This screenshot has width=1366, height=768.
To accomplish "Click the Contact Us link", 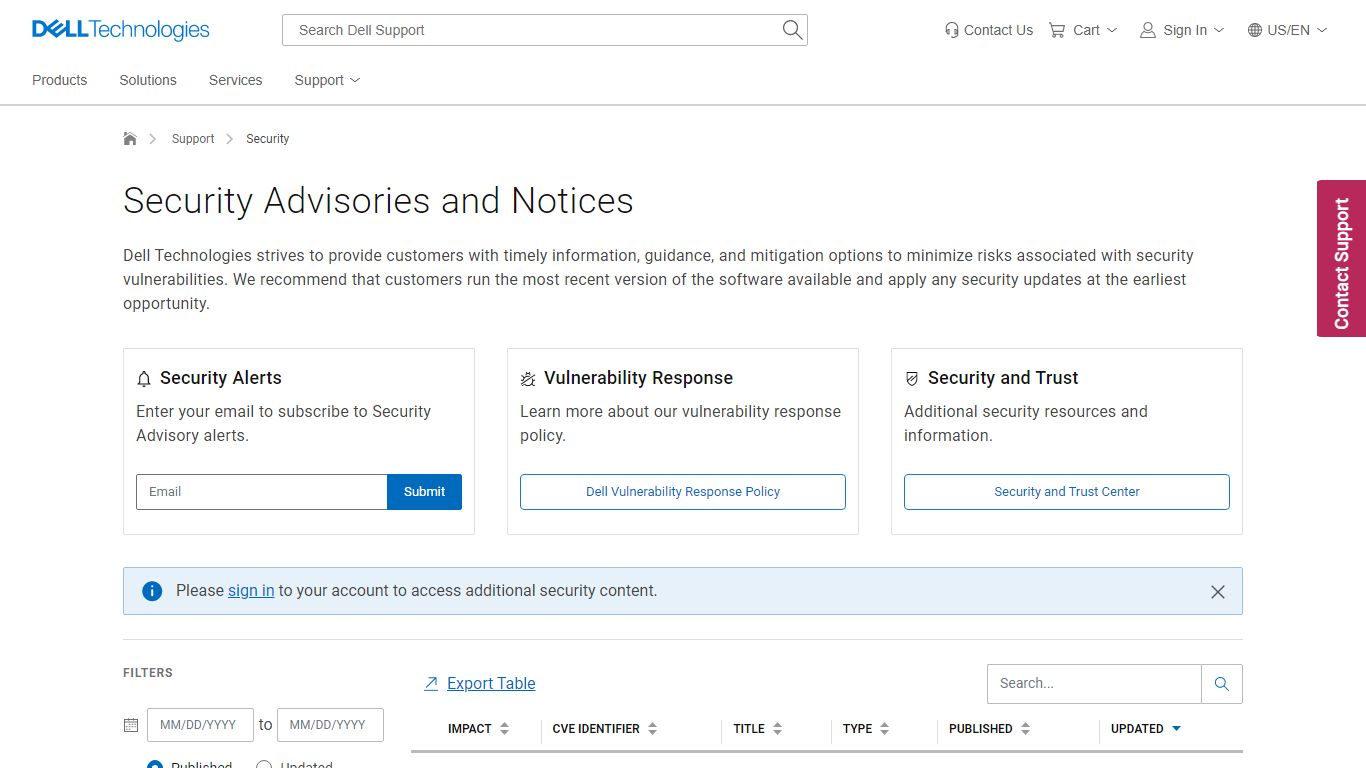I will 998,30.
